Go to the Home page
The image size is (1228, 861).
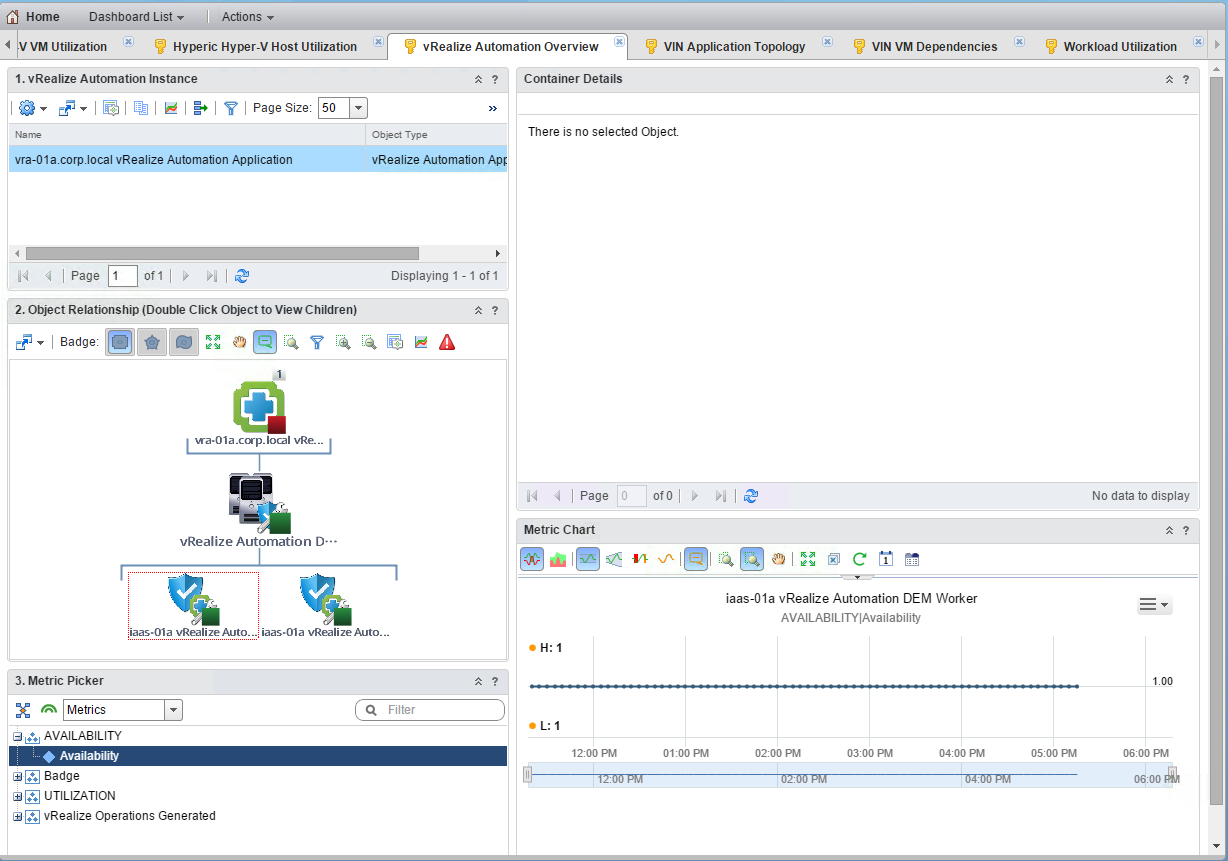coord(33,17)
